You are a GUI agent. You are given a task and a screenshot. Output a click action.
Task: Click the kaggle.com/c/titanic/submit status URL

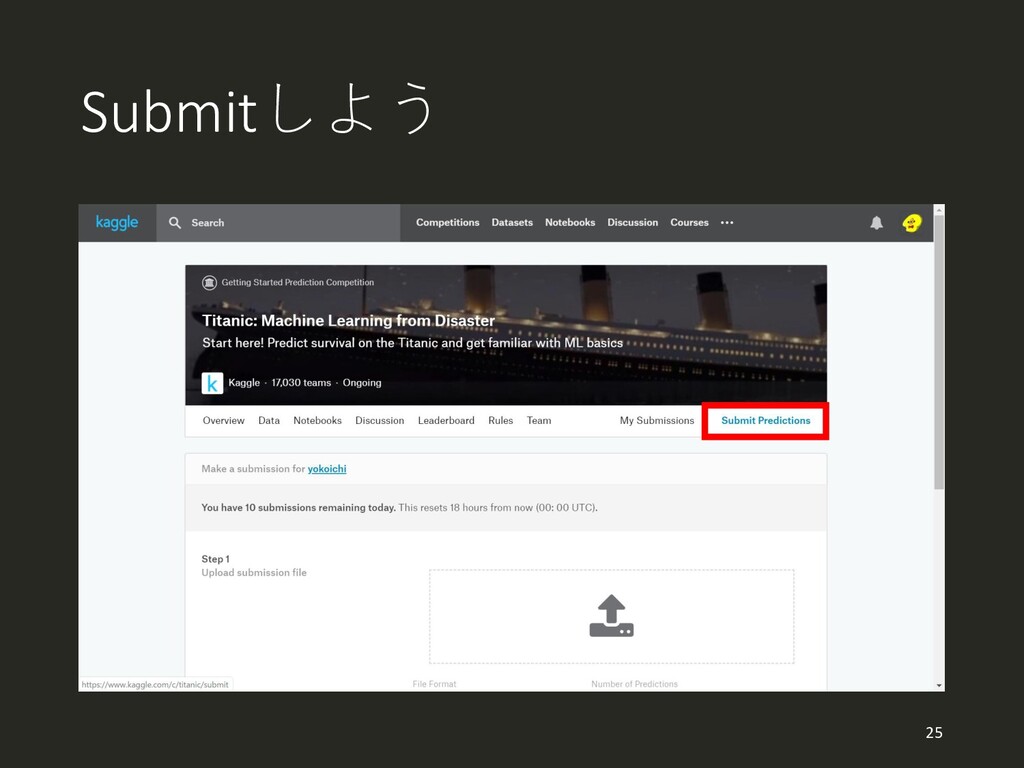coord(155,684)
